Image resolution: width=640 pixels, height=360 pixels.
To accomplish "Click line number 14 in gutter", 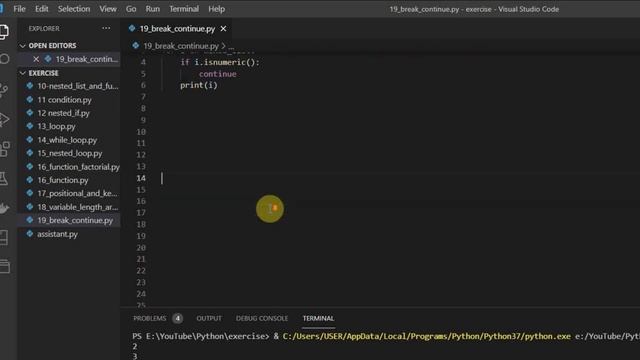I will (x=141, y=178).
